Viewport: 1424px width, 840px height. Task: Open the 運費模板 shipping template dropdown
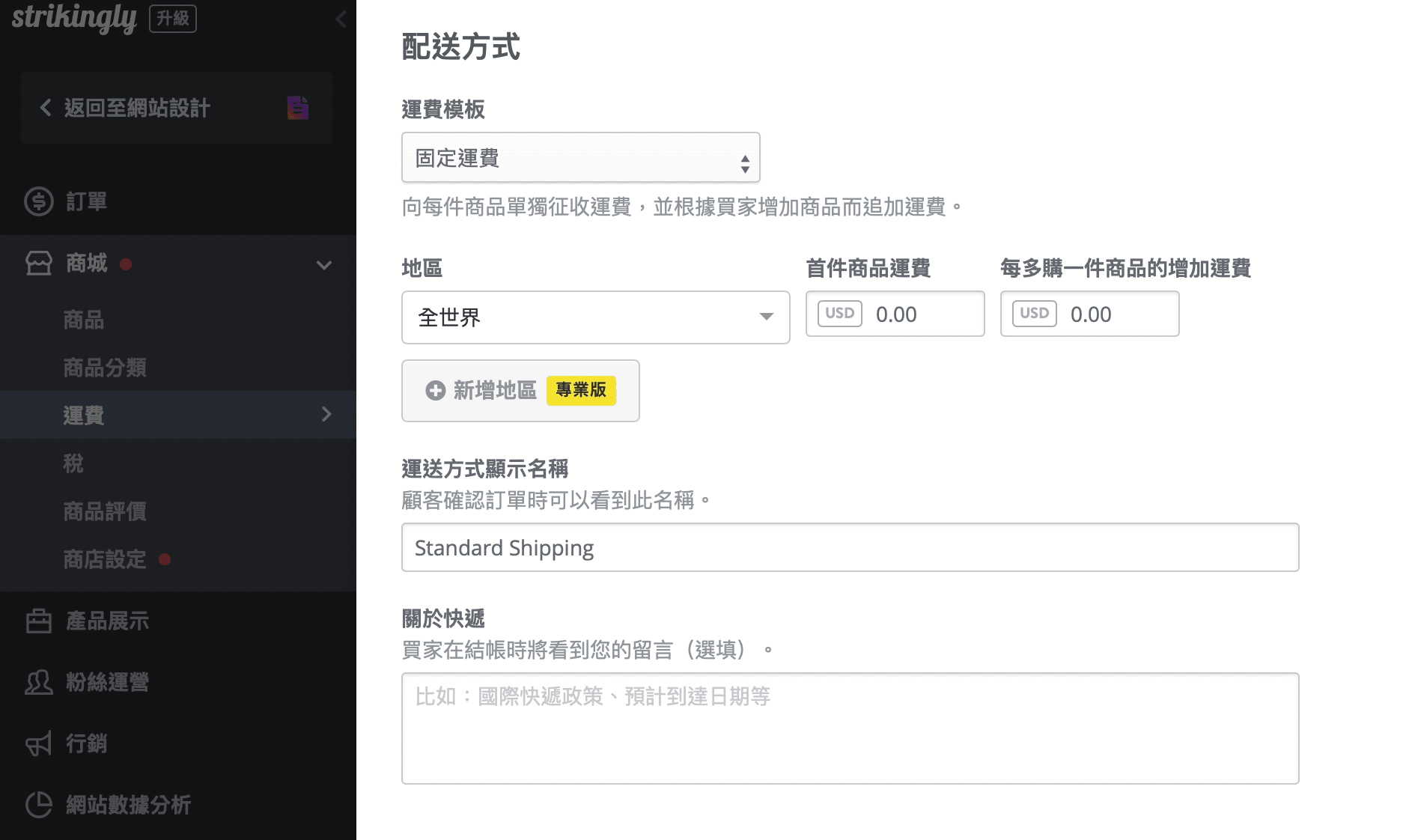pyautogui.click(x=580, y=157)
